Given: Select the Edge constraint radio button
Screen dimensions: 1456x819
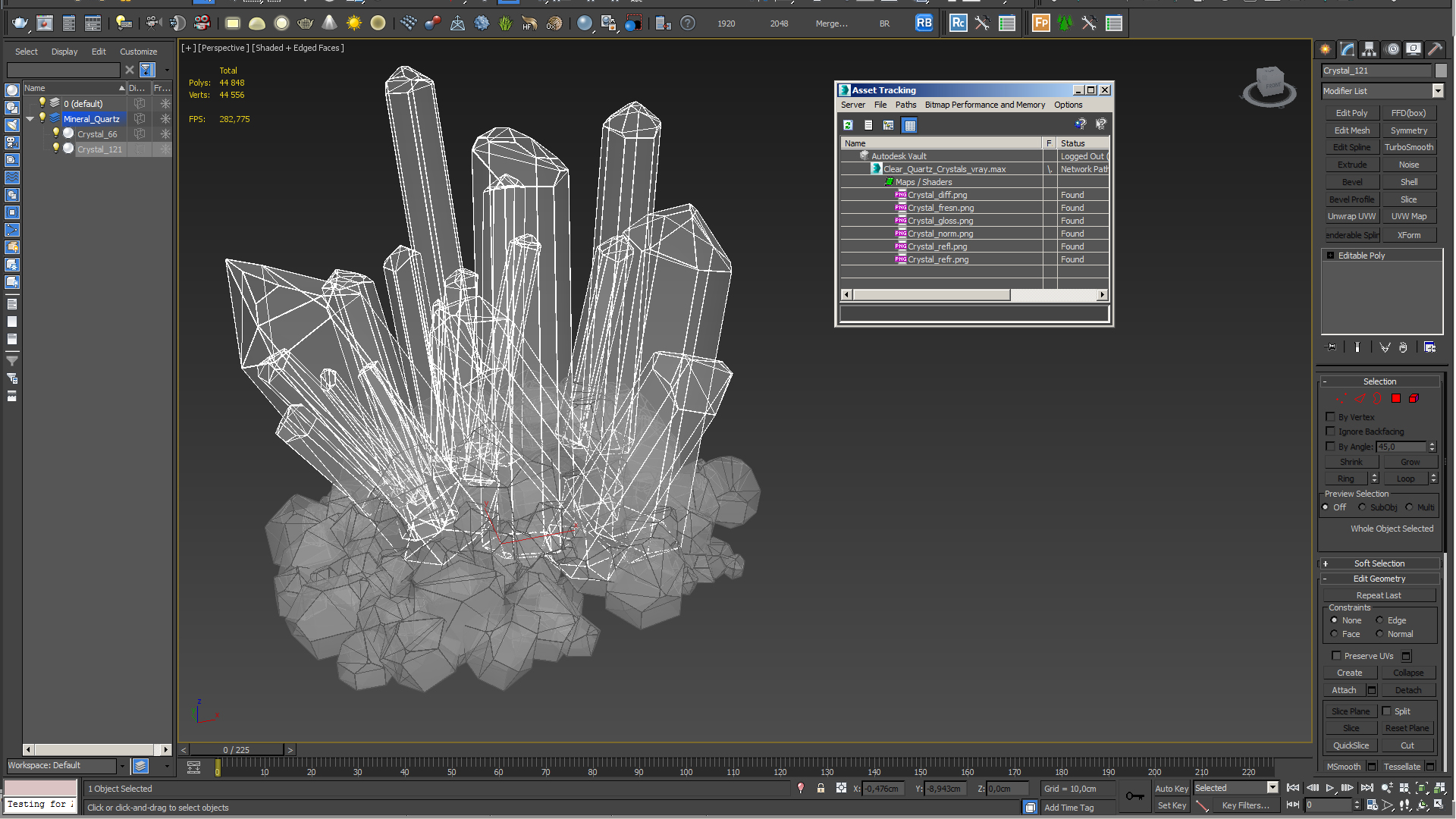Looking at the screenshot, I should point(1379,620).
